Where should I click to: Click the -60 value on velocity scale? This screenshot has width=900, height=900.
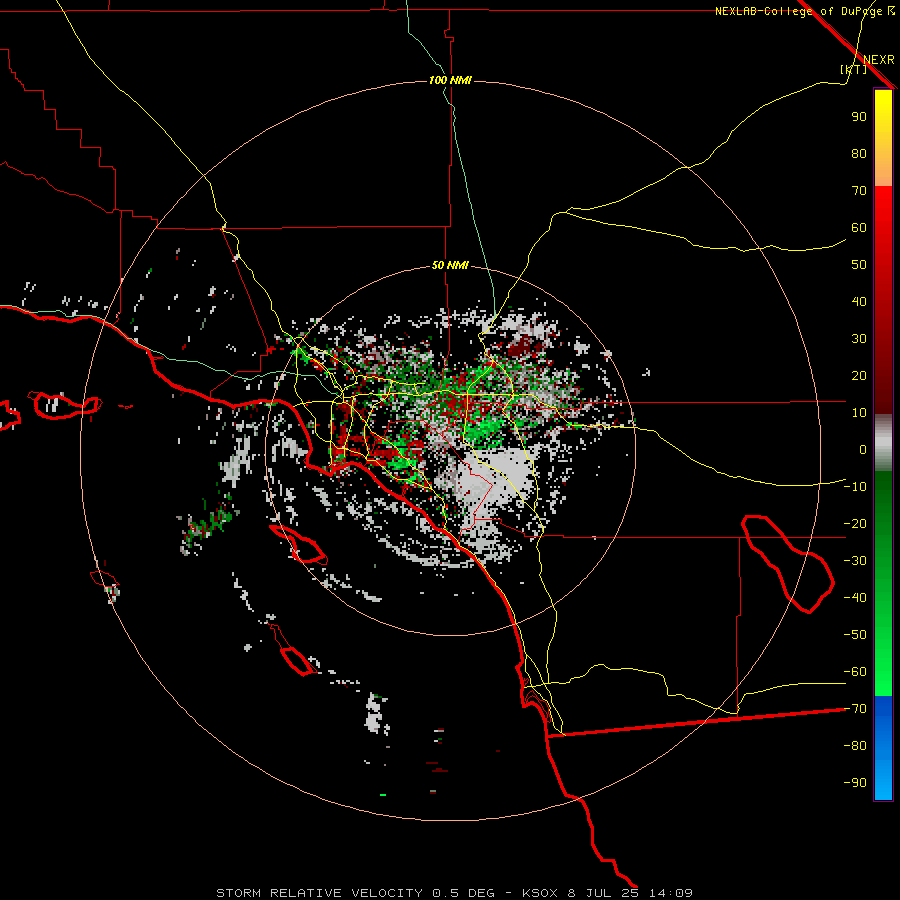855,672
